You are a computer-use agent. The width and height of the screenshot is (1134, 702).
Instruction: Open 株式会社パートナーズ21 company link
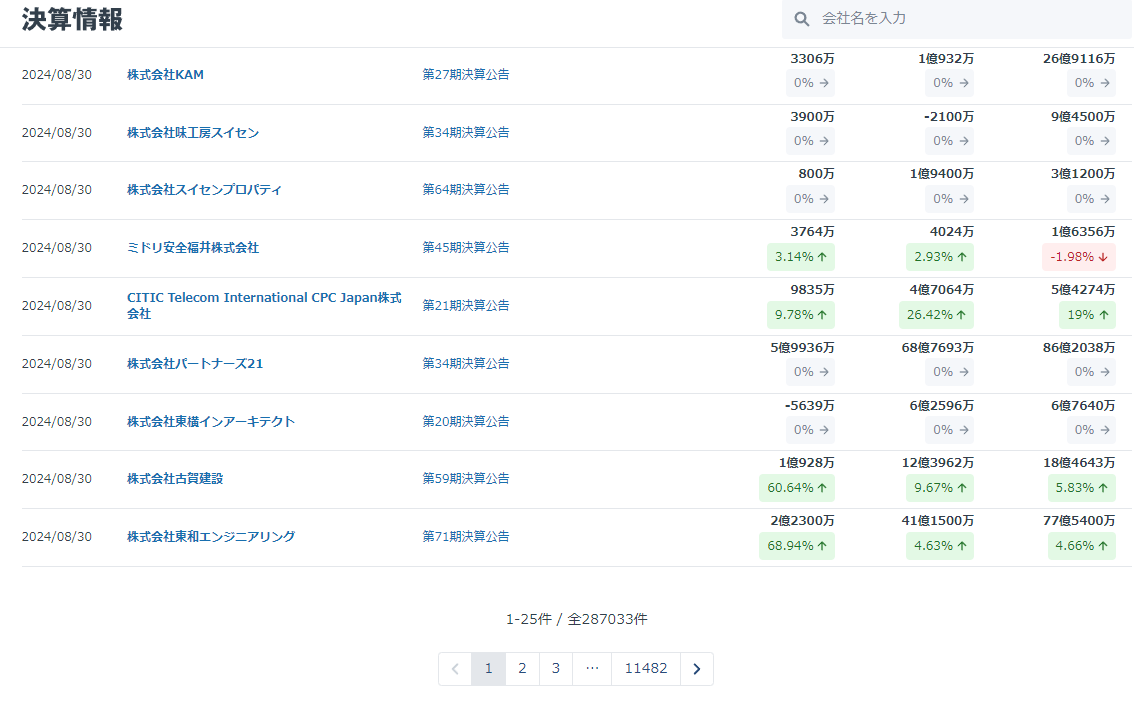coord(195,364)
